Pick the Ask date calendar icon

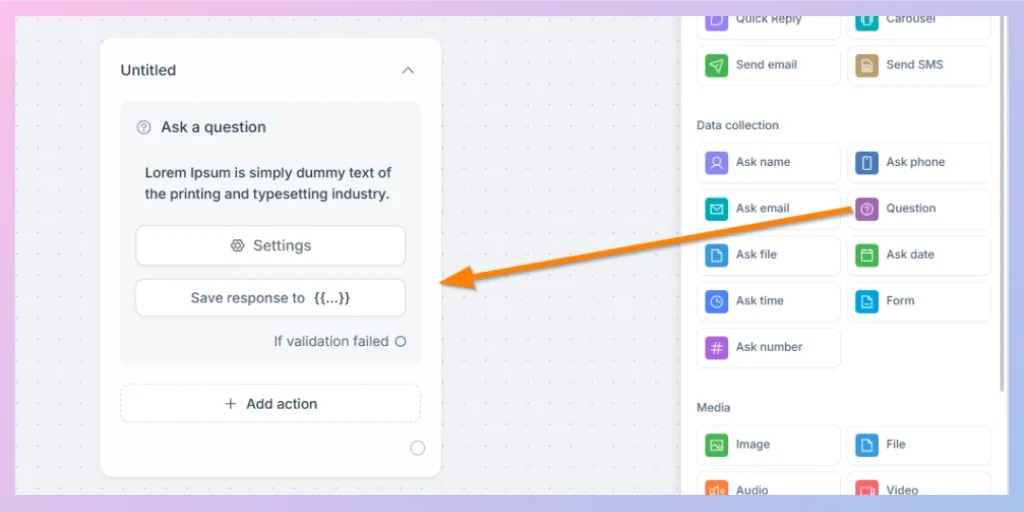tap(867, 255)
